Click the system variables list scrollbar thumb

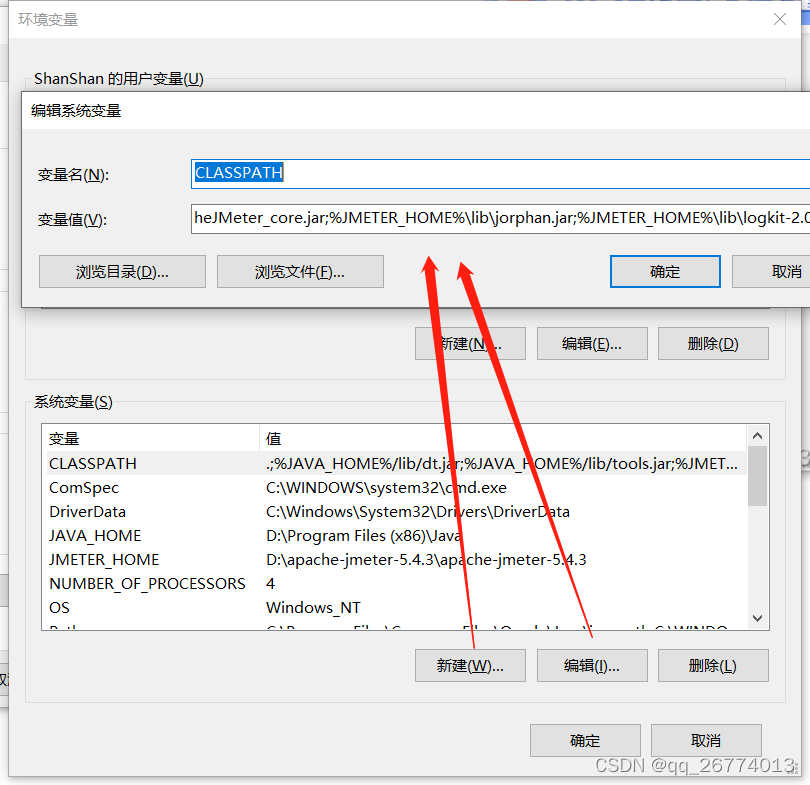(757, 476)
